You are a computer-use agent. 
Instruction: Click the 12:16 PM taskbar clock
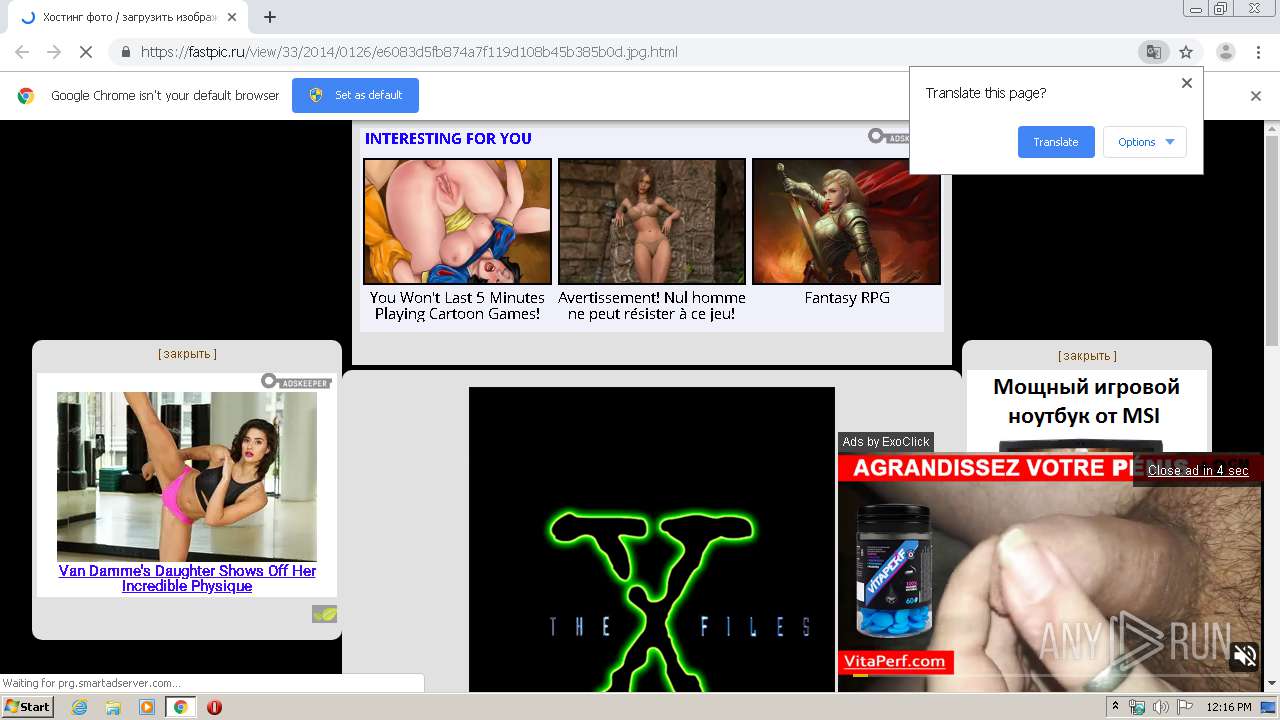coord(1229,707)
